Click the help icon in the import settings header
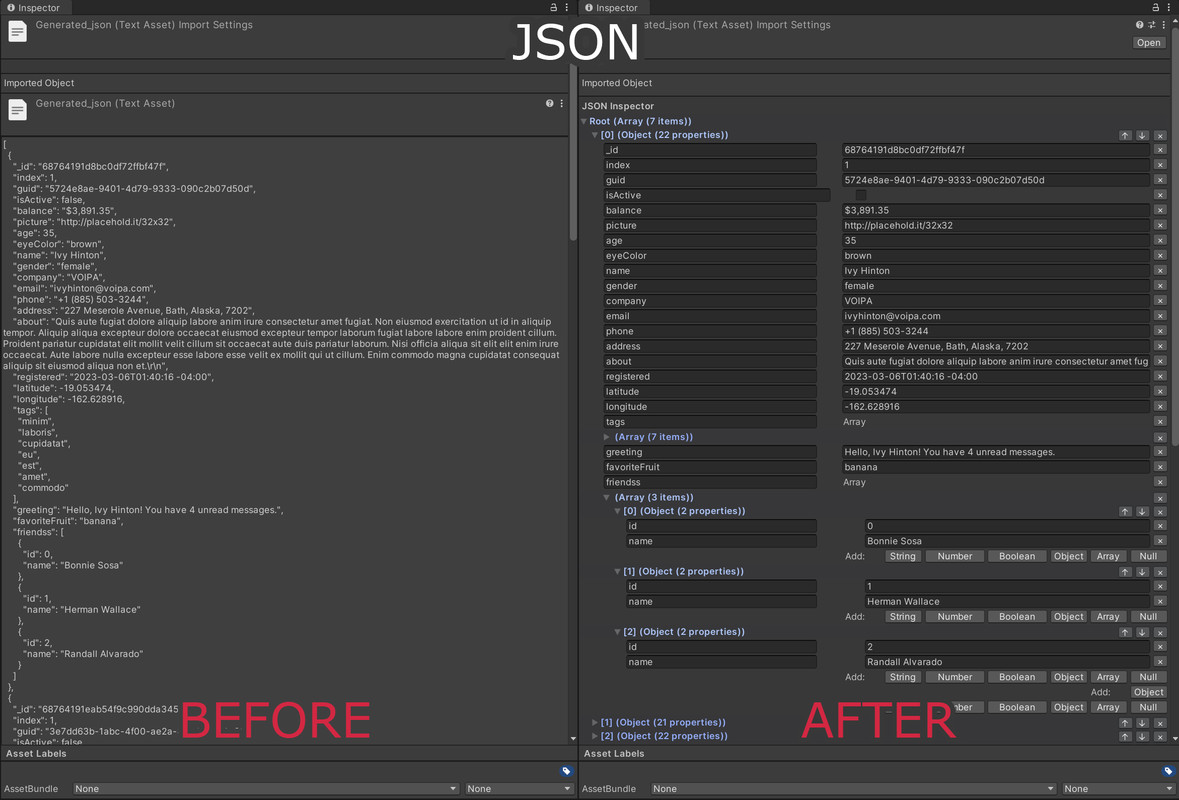Screen dimensions: 1179x800 click(1140, 25)
